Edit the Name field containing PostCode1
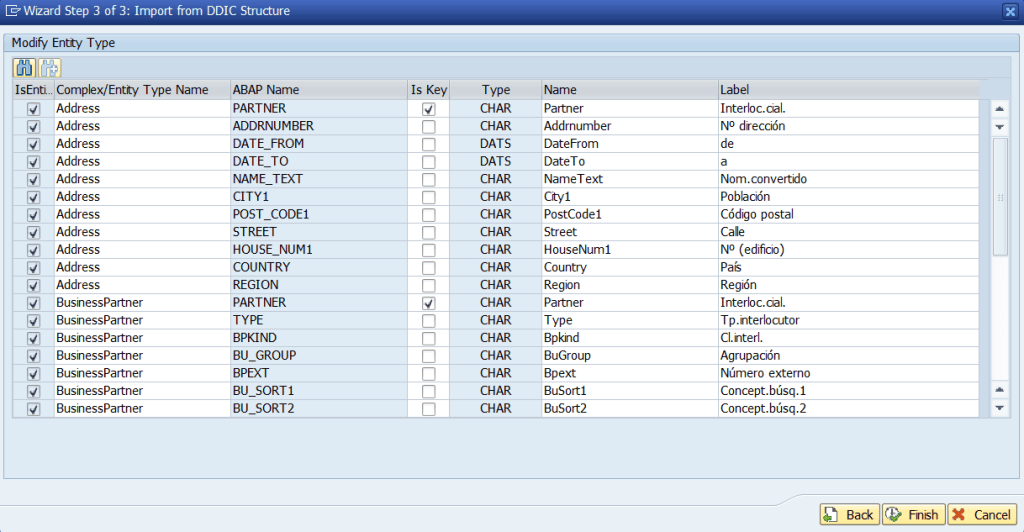1024x532 pixels. 628,215
